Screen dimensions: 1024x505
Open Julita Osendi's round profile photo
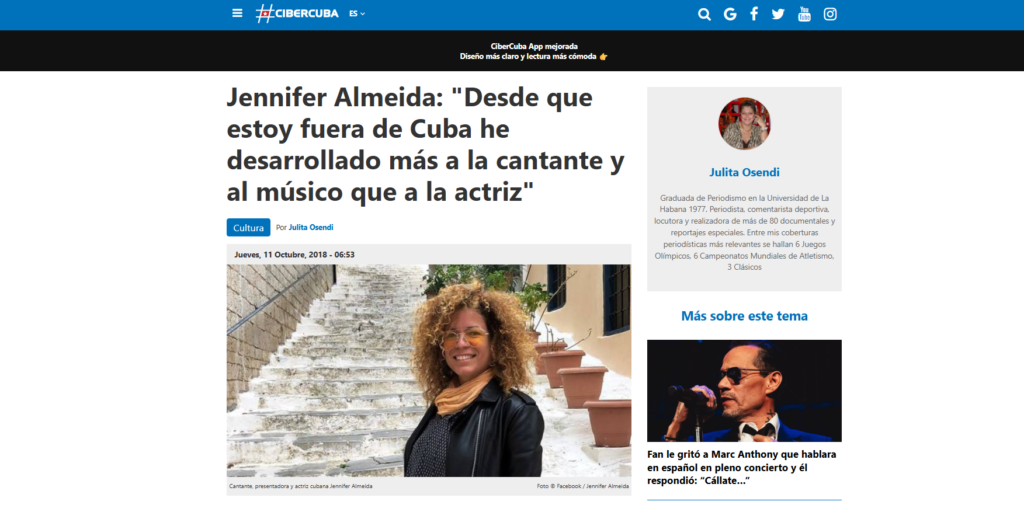pos(744,123)
